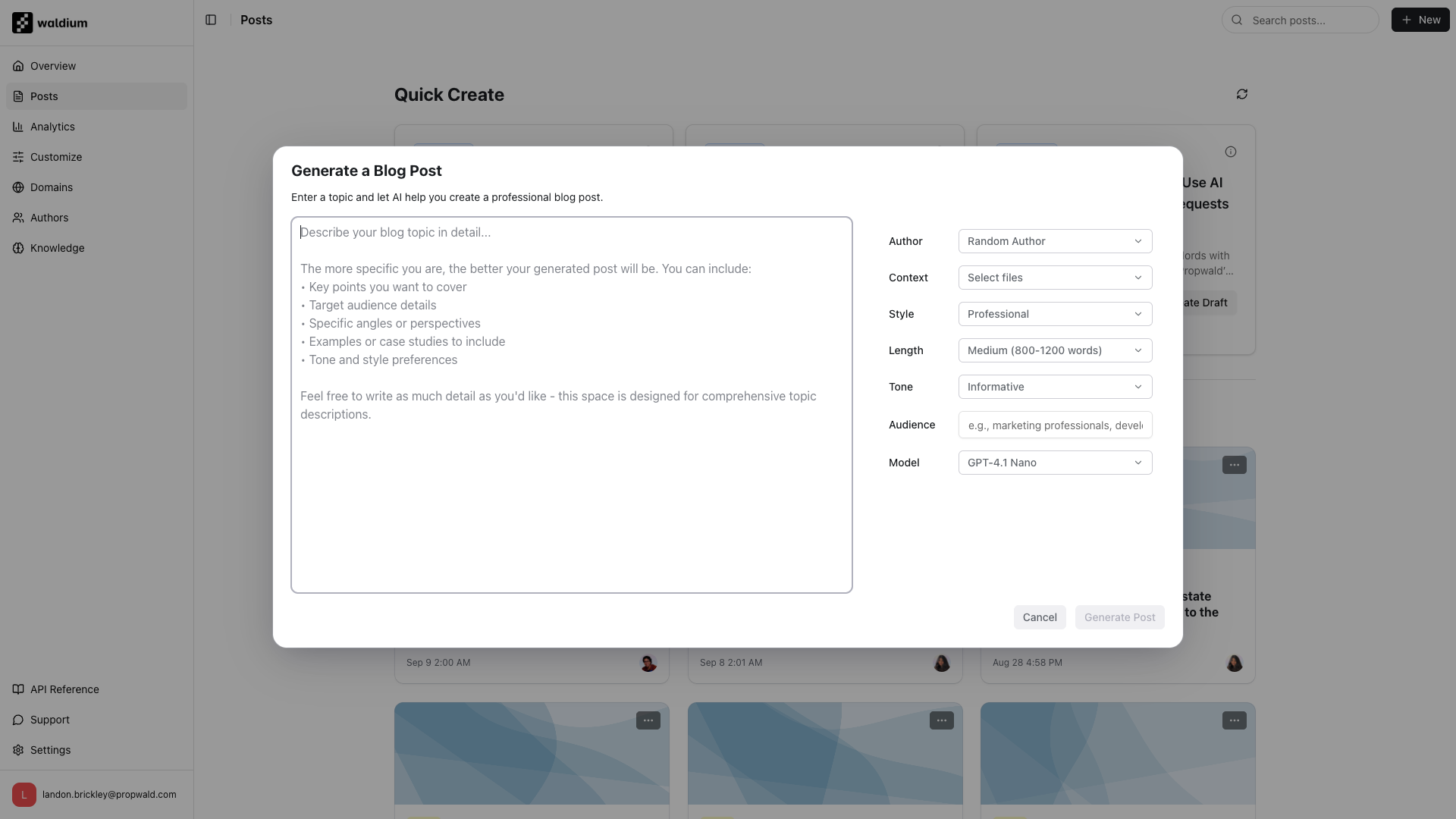
Task: Open Support chat icon
Action: (x=18, y=720)
